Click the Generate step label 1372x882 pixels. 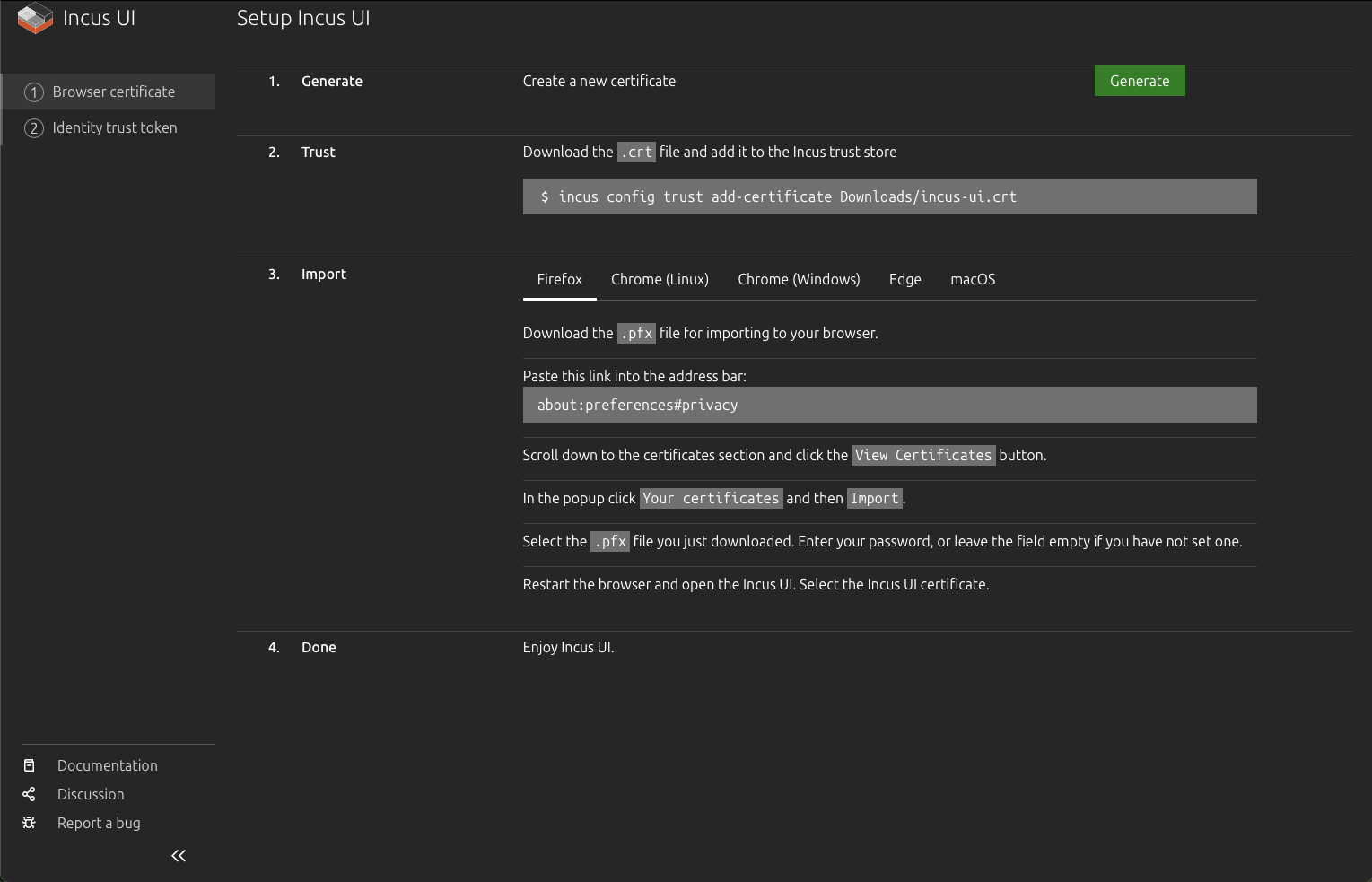click(332, 81)
